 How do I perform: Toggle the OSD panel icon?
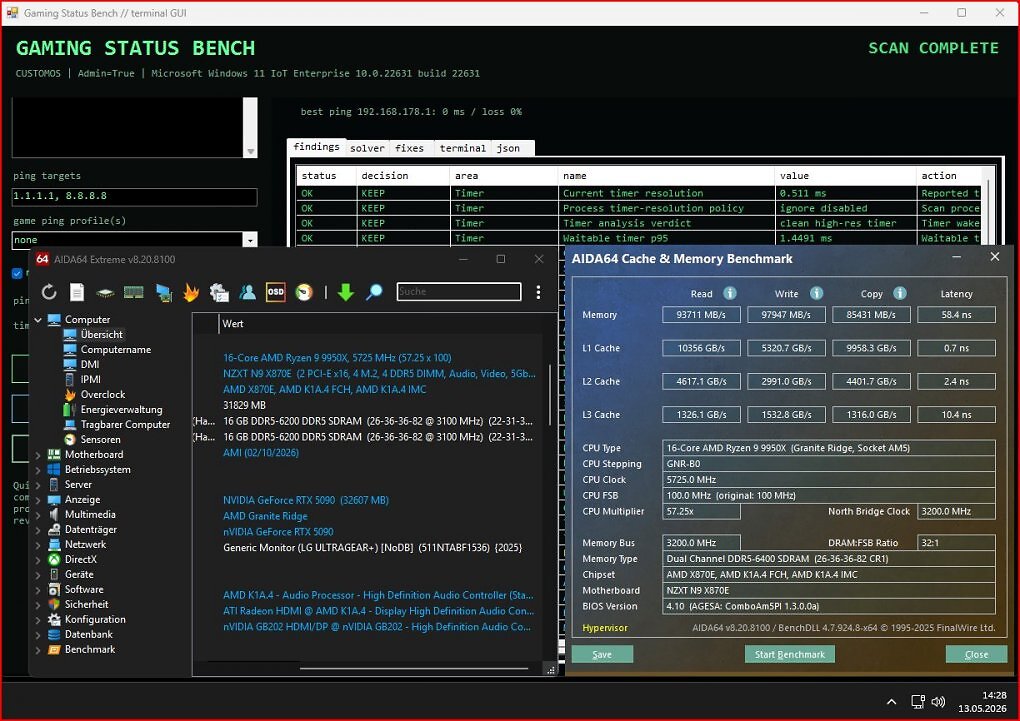pyautogui.click(x=276, y=292)
